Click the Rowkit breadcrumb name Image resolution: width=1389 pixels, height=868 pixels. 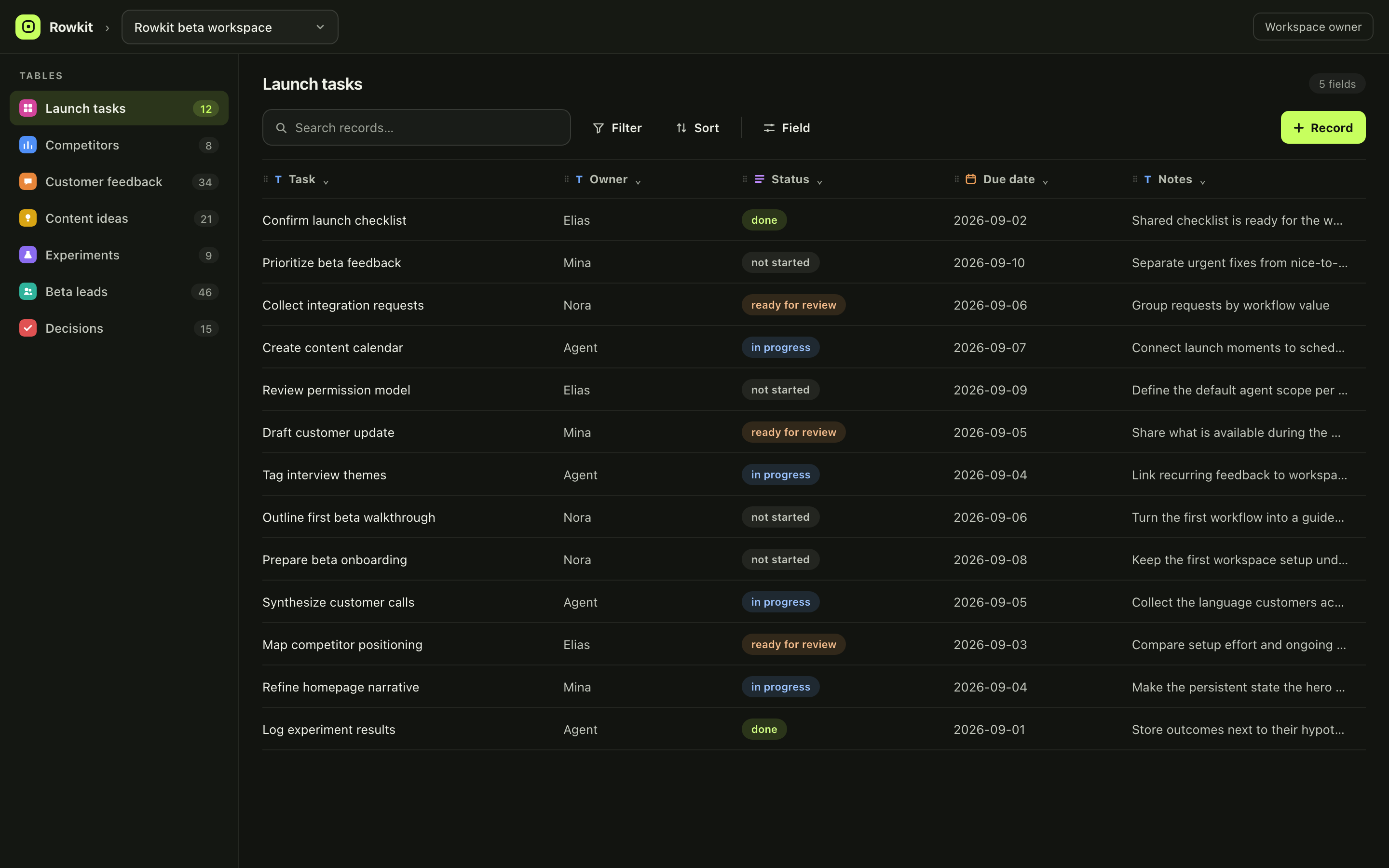71,27
